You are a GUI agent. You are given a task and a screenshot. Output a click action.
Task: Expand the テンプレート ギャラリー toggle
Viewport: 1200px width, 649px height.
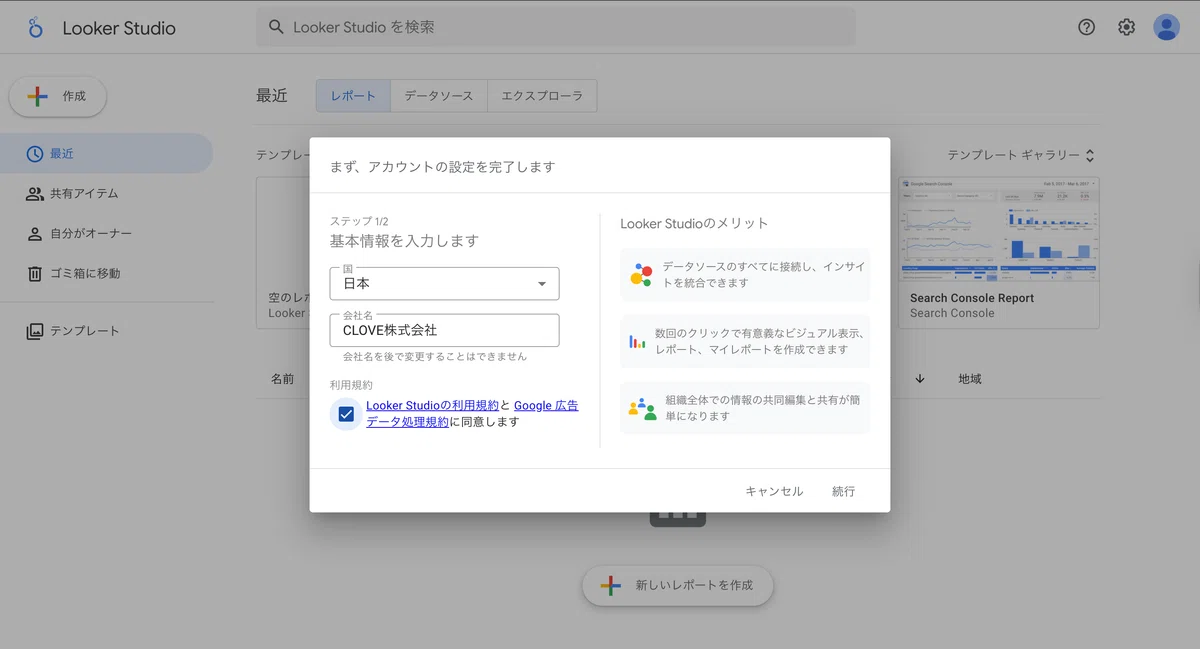click(1021, 155)
